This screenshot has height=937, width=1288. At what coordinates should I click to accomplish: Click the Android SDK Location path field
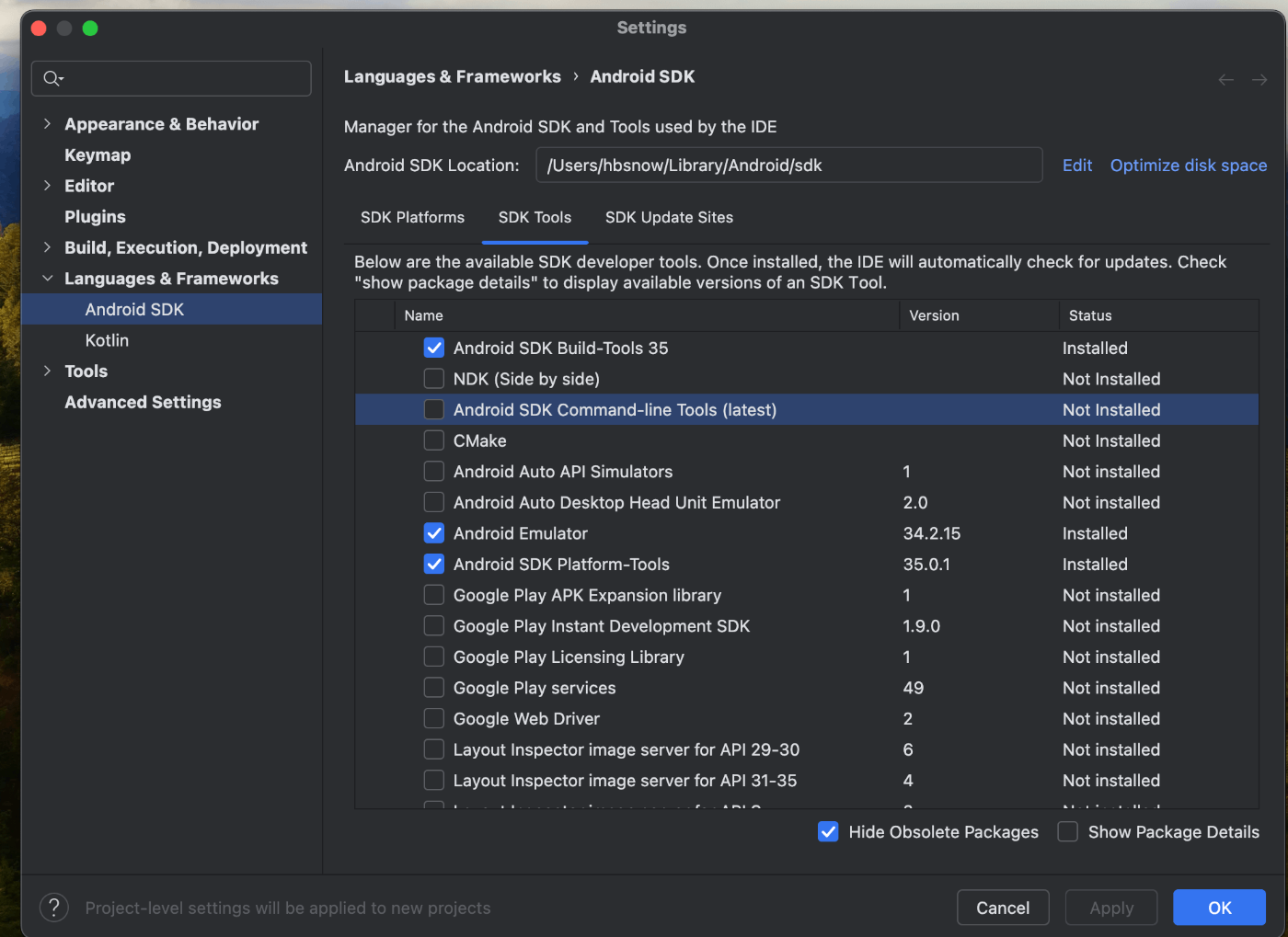click(788, 166)
